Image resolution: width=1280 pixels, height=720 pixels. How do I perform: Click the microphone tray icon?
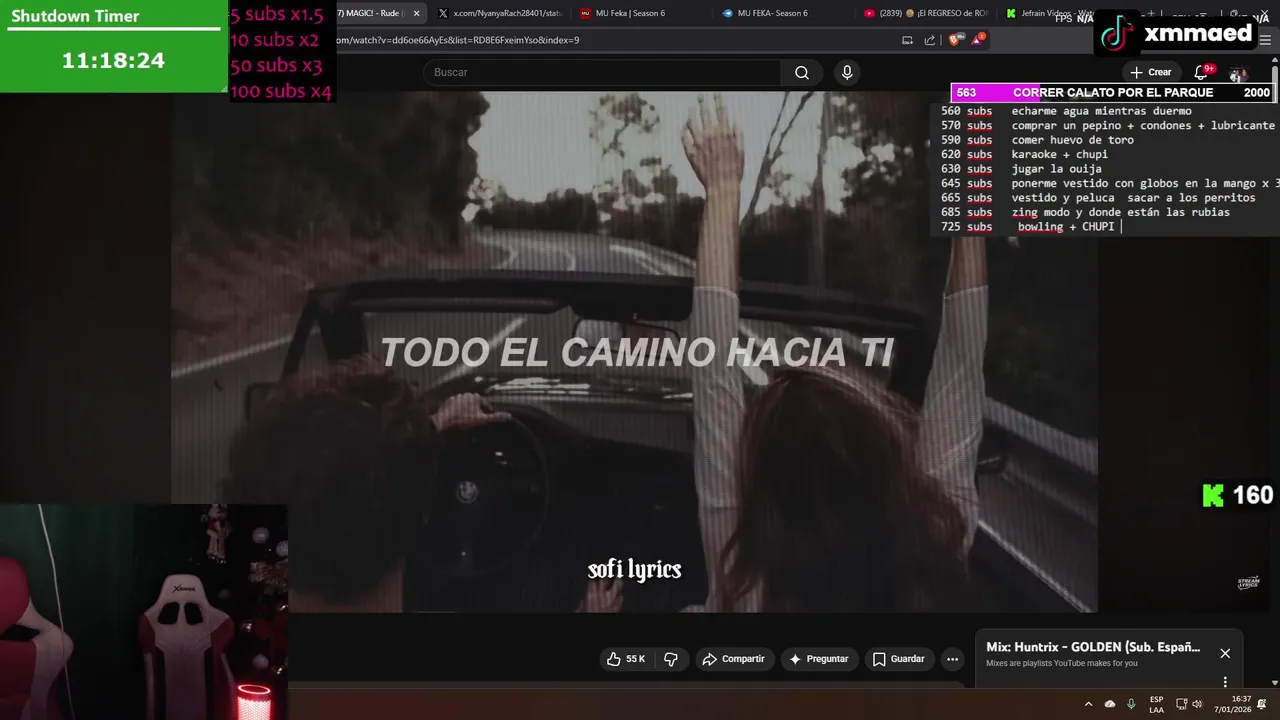tap(1131, 704)
